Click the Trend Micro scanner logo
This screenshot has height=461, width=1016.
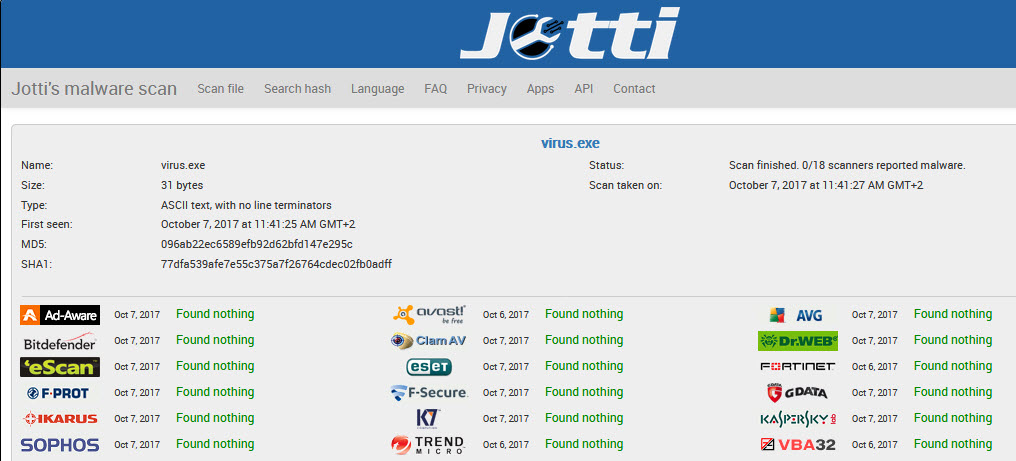(428, 445)
